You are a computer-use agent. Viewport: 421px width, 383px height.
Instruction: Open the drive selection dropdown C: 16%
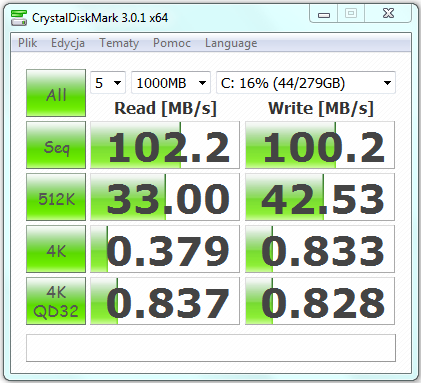(x=306, y=83)
